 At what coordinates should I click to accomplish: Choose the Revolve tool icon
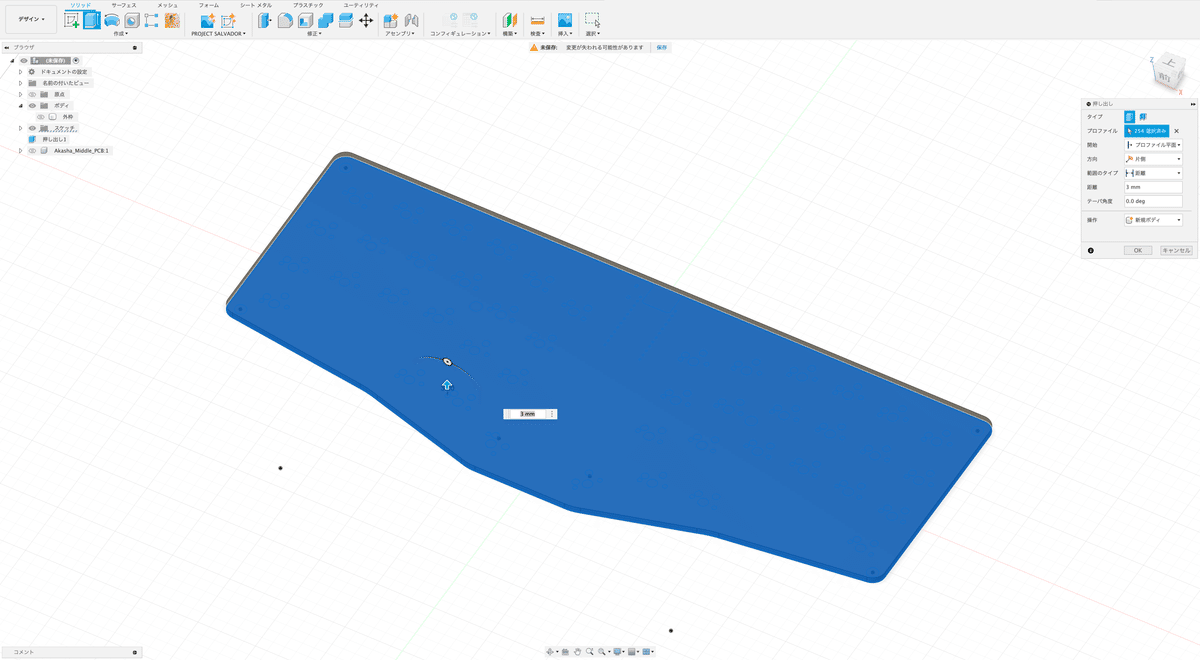point(112,20)
